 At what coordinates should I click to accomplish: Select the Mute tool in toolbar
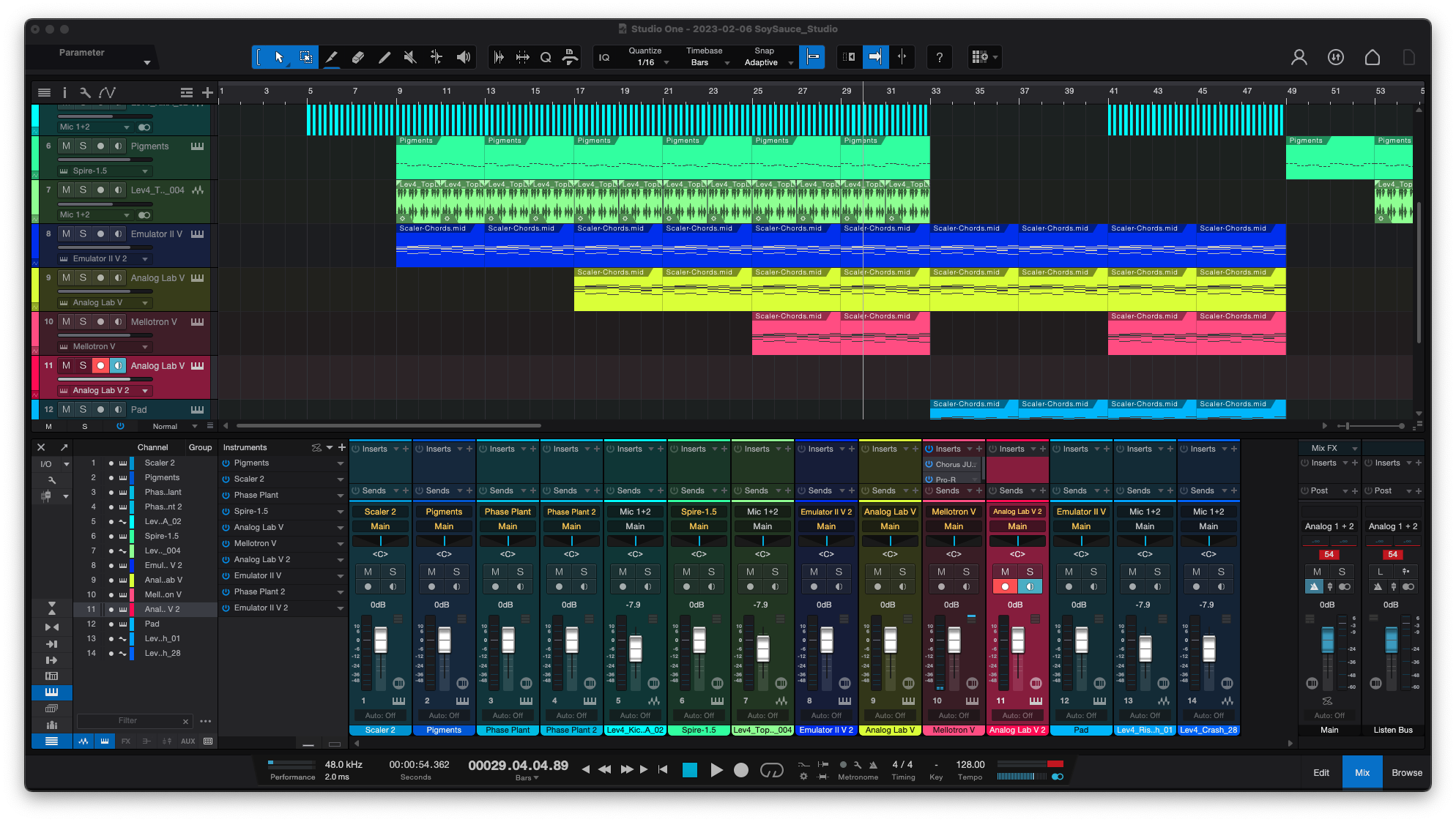pyautogui.click(x=410, y=57)
